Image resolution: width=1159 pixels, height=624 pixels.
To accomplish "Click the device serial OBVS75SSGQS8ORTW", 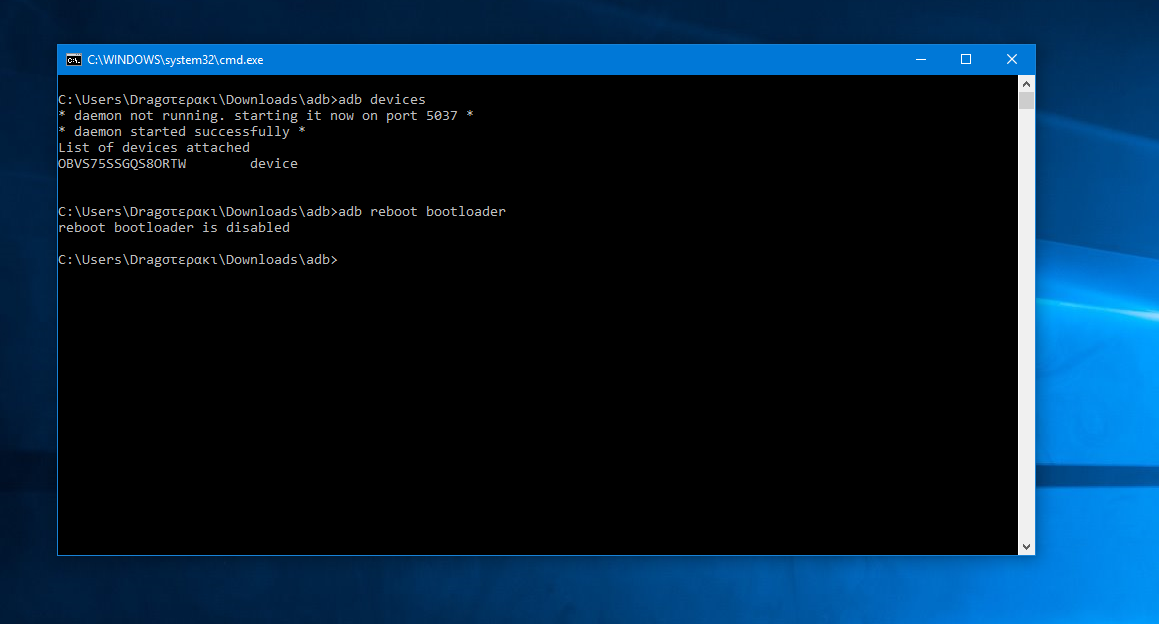I will pyautogui.click(x=122, y=163).
